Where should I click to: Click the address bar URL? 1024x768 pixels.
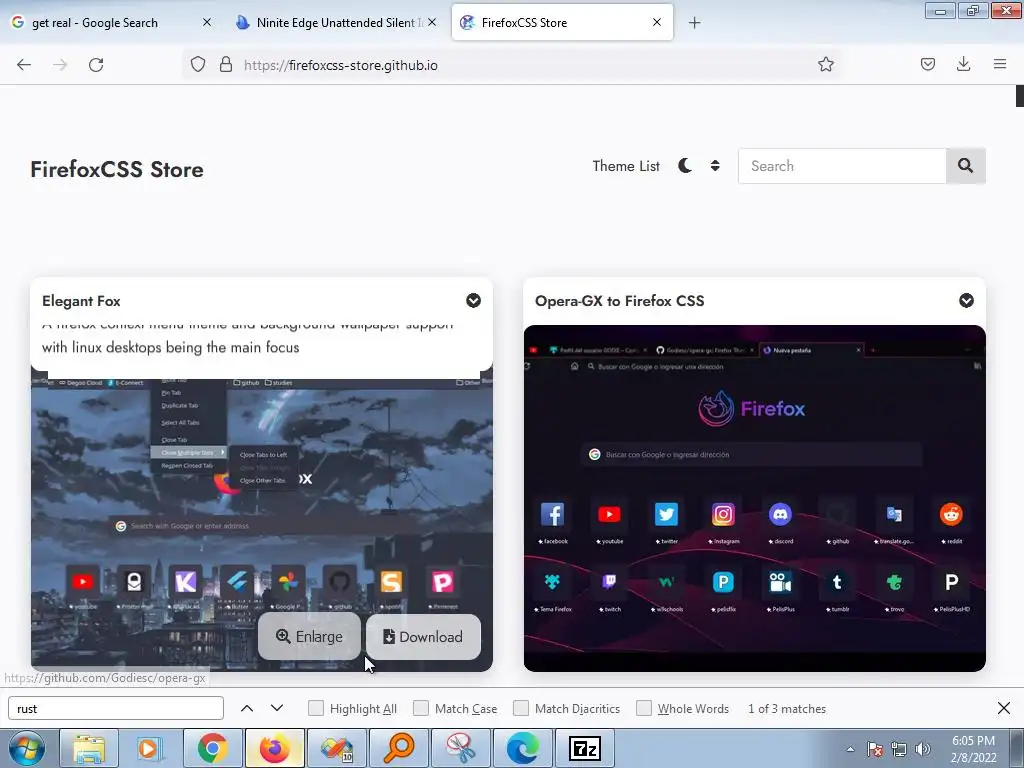[x=341, y=65]
